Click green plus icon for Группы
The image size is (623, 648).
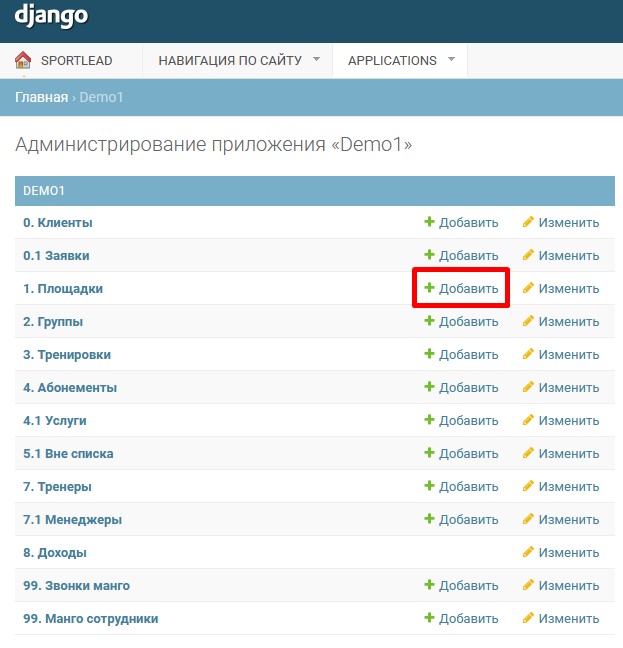(x=429, y=321)
